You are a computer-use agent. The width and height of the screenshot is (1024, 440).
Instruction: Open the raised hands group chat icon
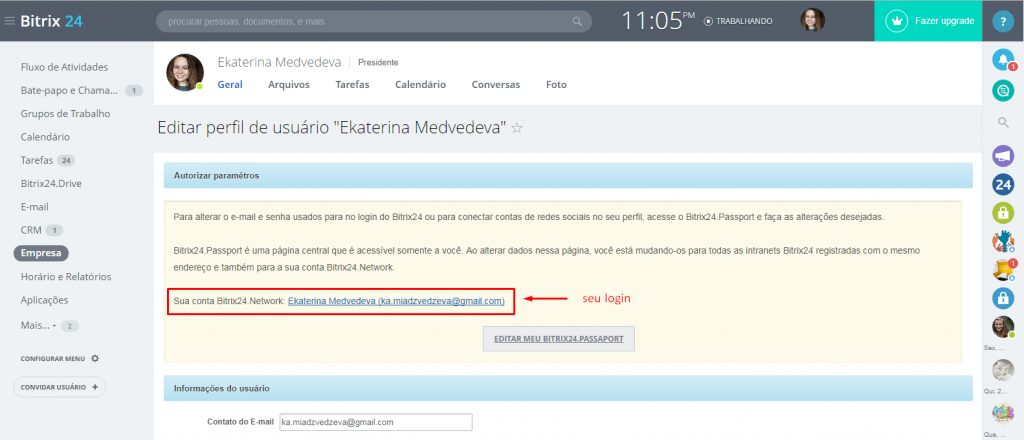click(1003, 242)
